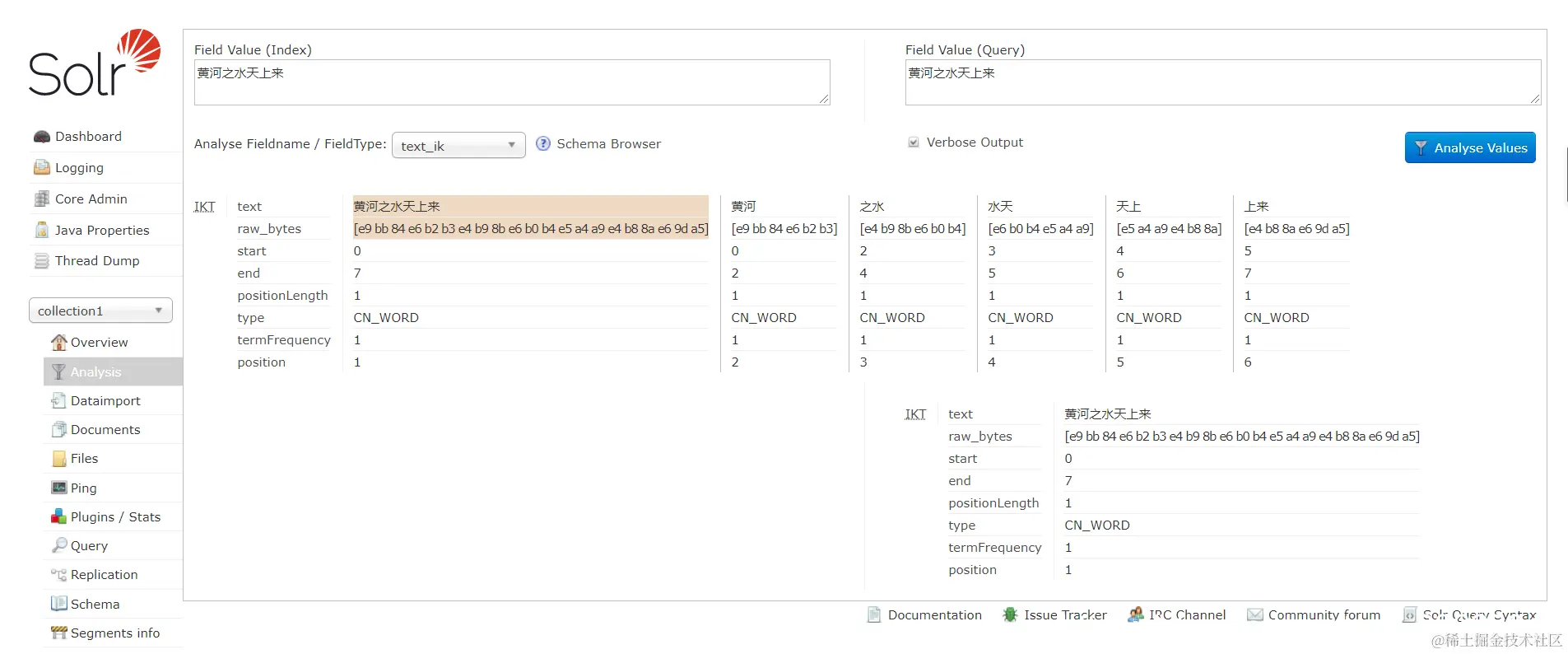Select the Ping menu entry

pyautogui.click(x=83, y=488)
